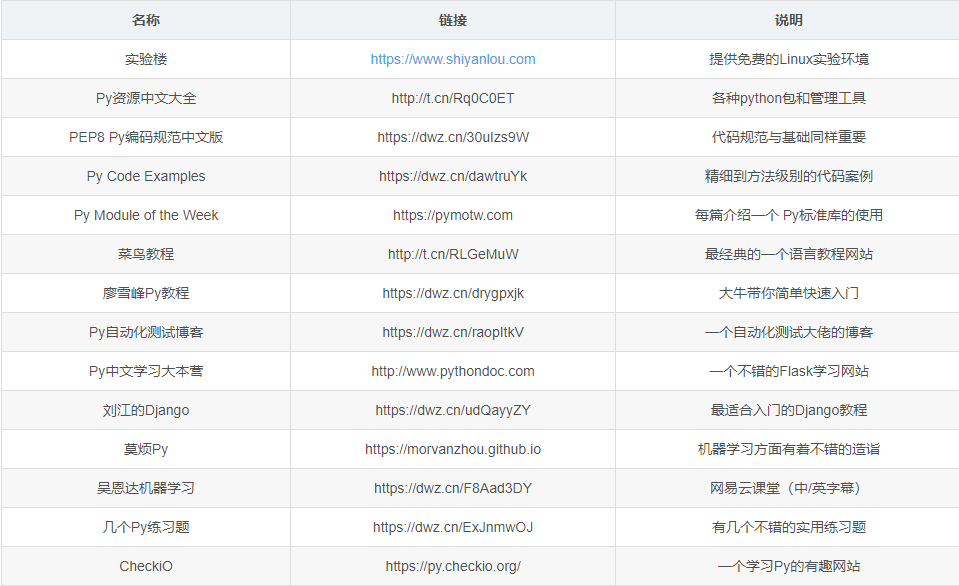Click the http://t.cn/RLGeMuW URL text
This screenshot has width=959, height=586.
point(453,254)
